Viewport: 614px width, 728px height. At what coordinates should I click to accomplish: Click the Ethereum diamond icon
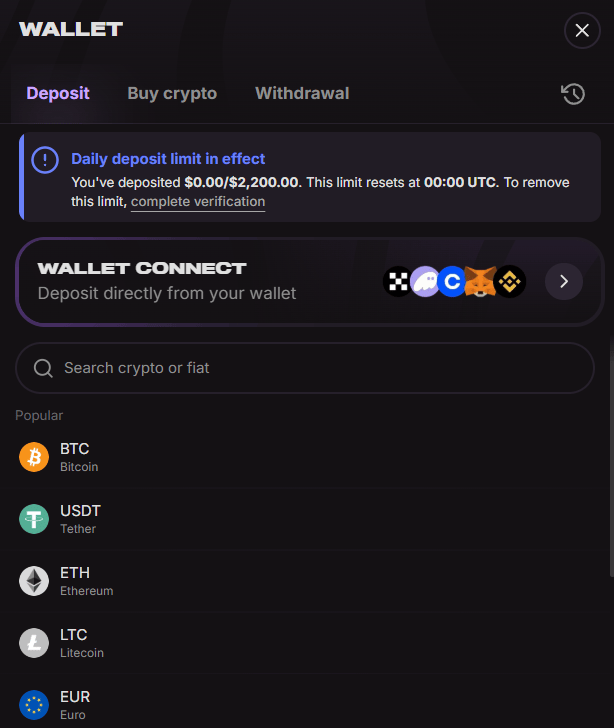34,581
